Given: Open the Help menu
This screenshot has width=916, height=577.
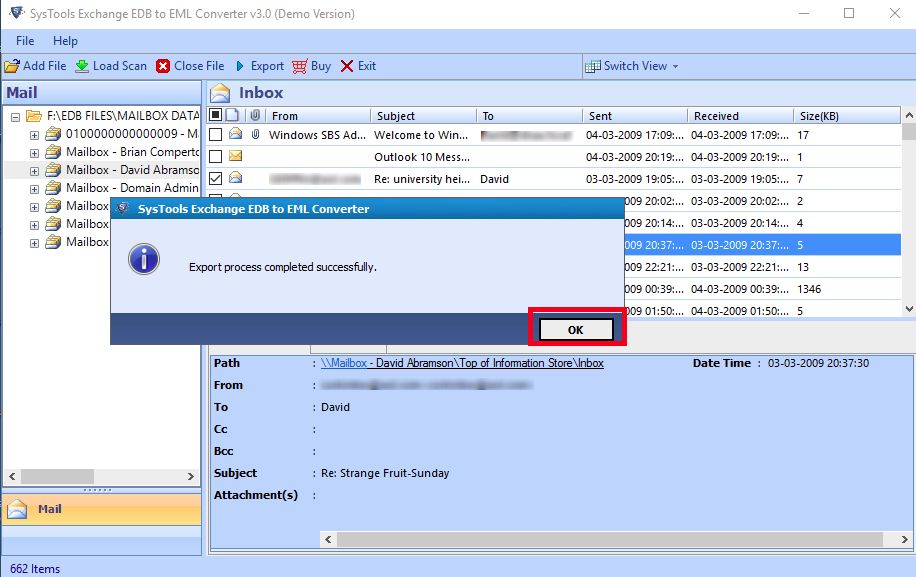Looking at the screenshot, I should (x=65, y=41).
